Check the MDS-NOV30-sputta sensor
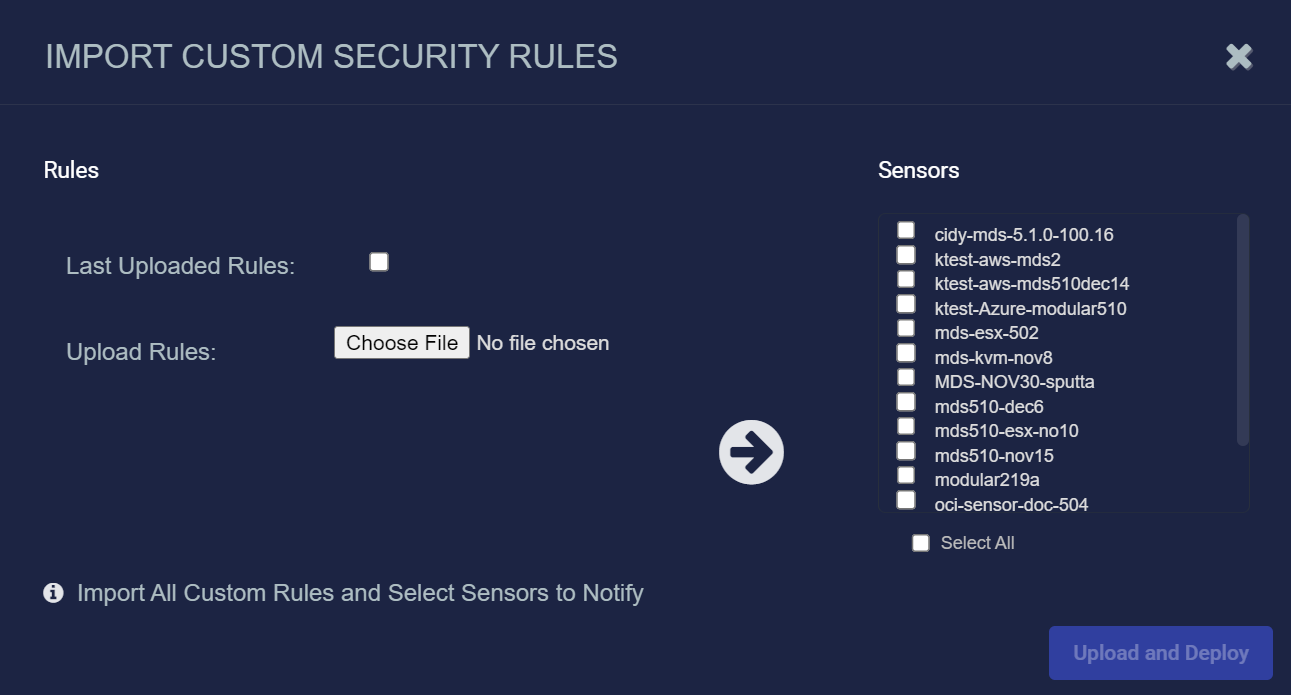The image size is (1291, 695). point(906,376)
